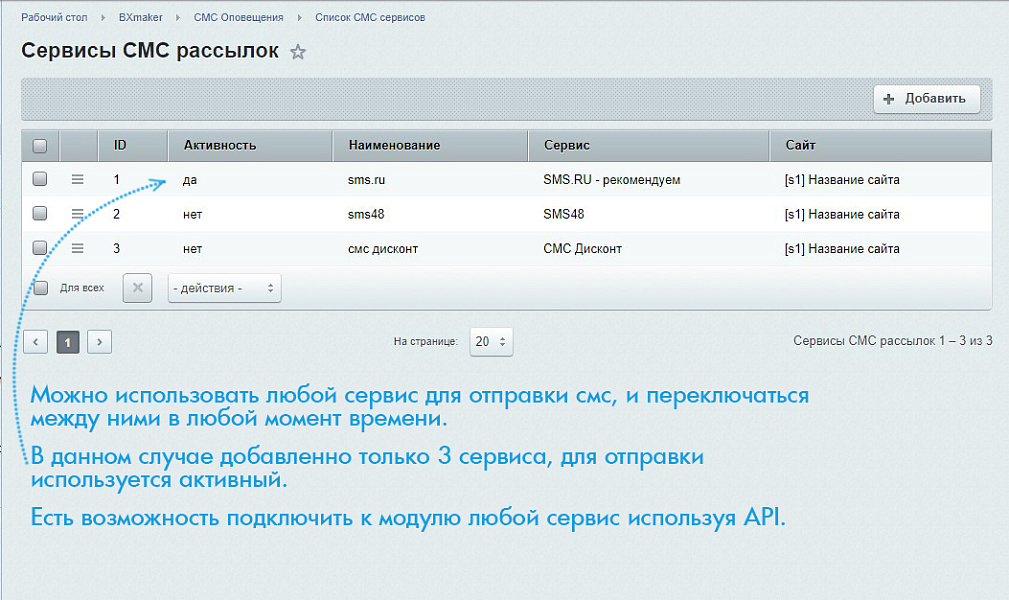Check the select-all checkbox in table header

(39, 145)
